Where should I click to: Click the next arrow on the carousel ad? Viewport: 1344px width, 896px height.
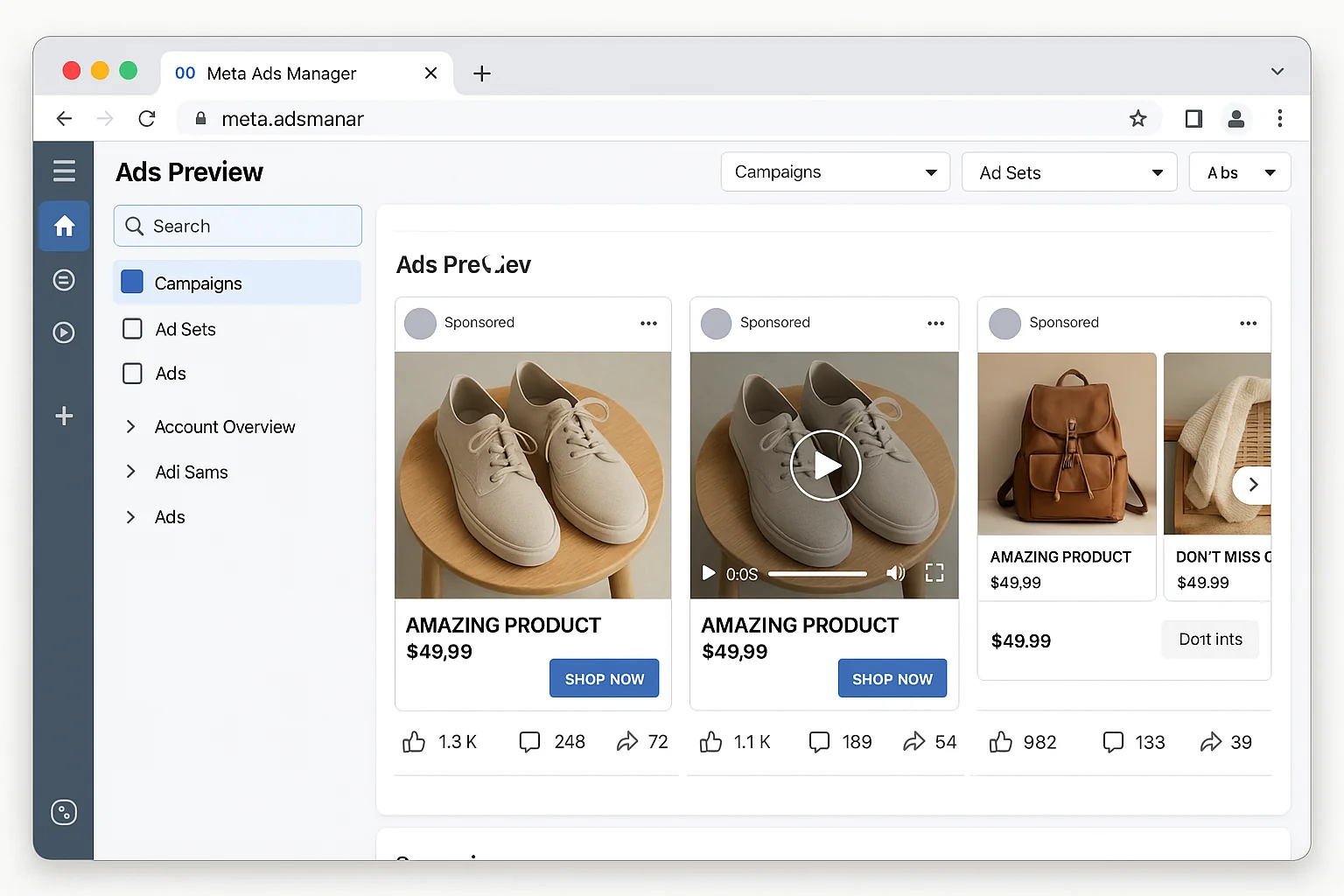[x=1253, y=485]
